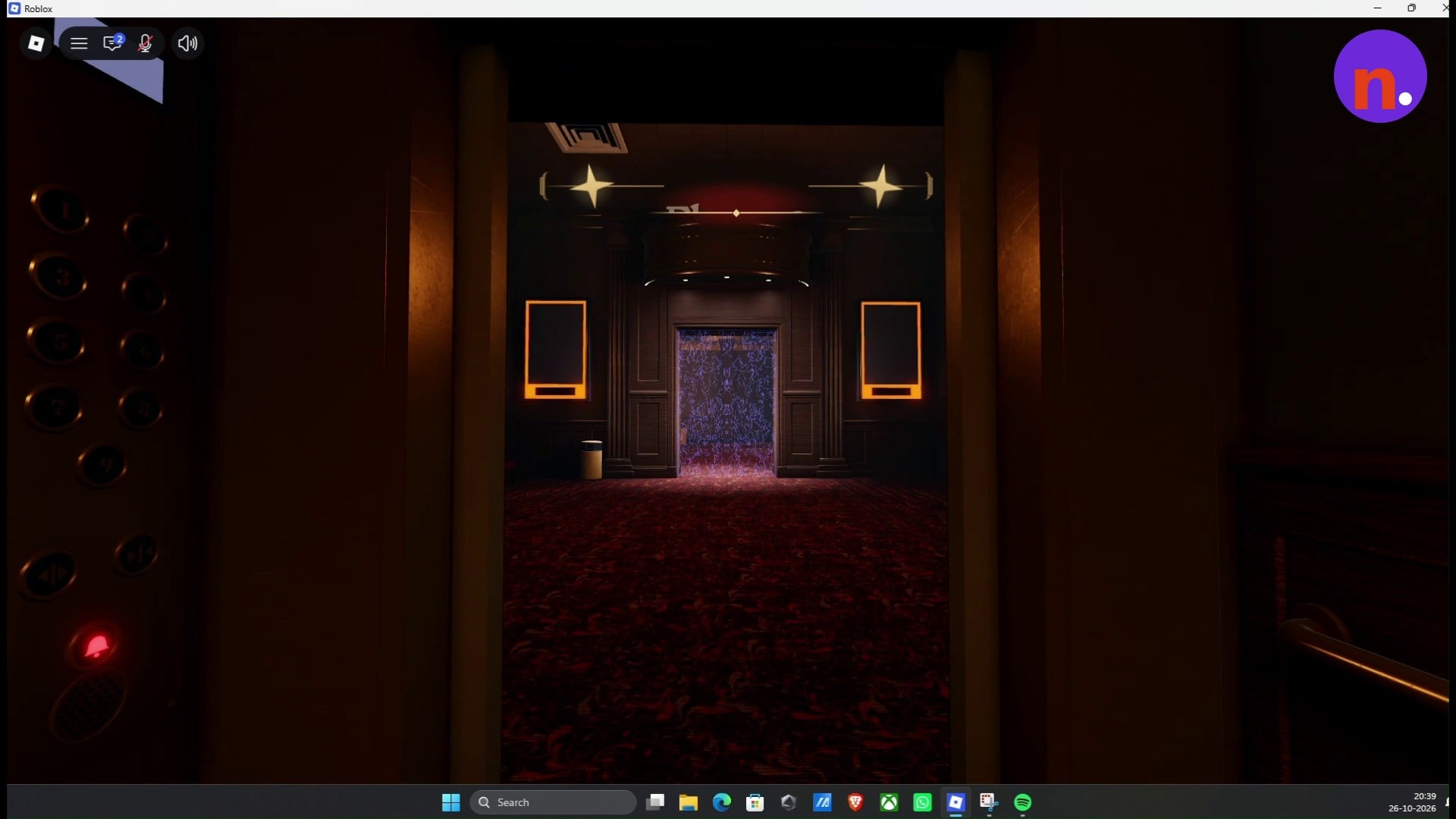Screen dimensions: 1456x819
Task: Pick elevator floor 8 button
Action: [x=141, y=409]
